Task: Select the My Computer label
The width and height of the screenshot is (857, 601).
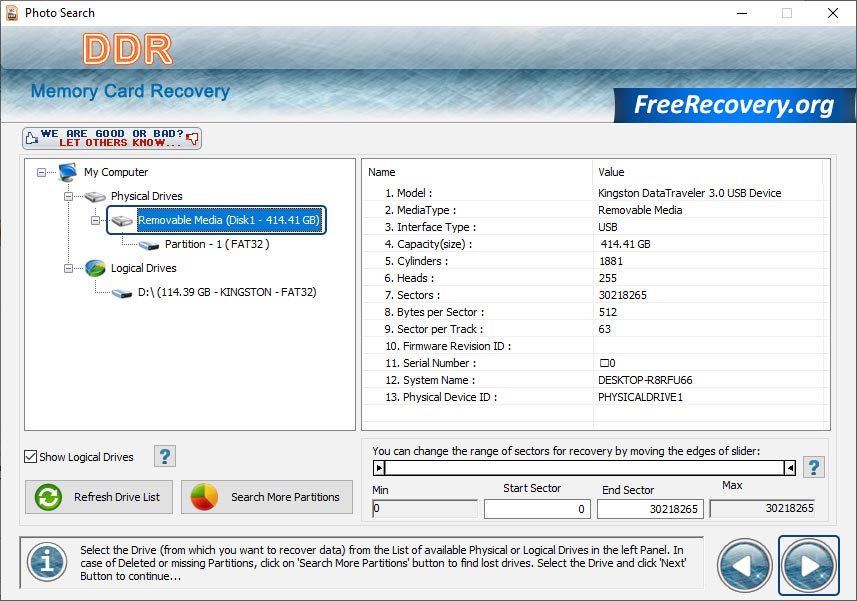Action: click(116, 172)
